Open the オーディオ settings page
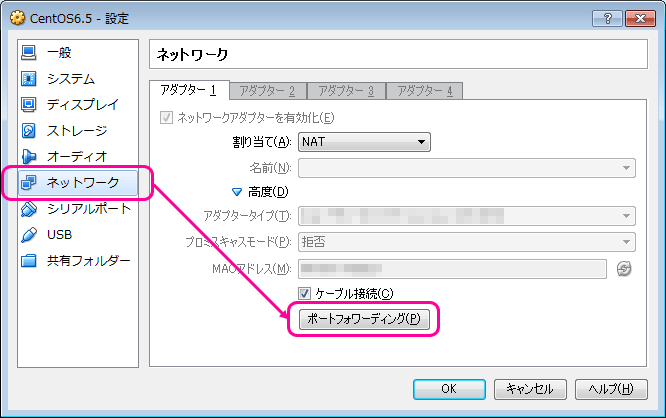The width and height of the screenshot is (666, 418). click(x=78, y=157)
